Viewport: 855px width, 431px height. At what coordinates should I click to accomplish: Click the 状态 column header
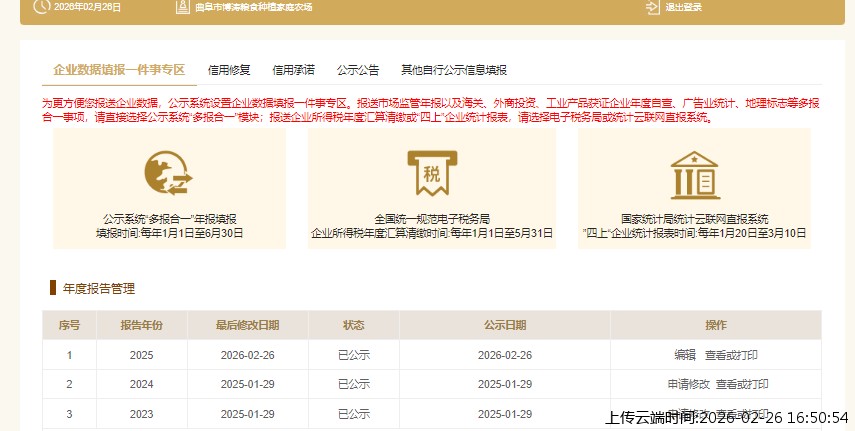coord(353,325)
